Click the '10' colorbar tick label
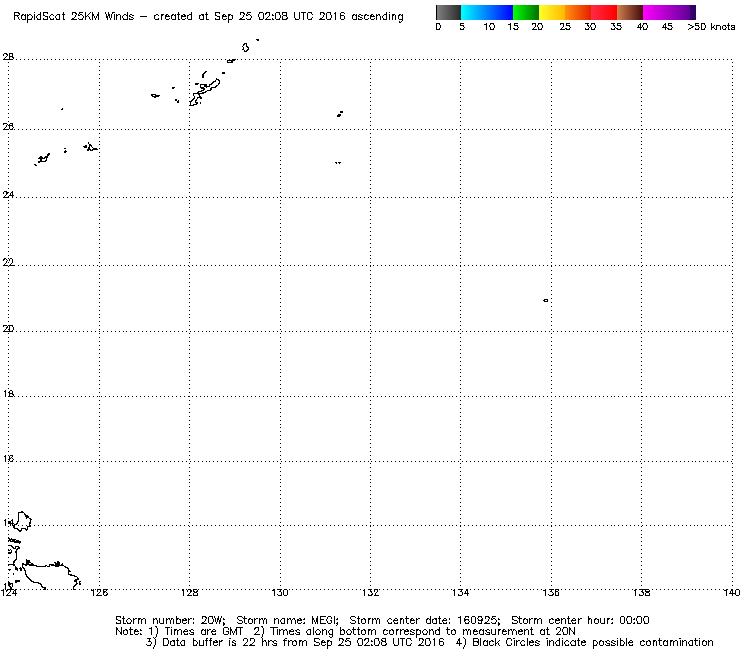The width and height of the screenshot is (740, 650). (489, 27)
